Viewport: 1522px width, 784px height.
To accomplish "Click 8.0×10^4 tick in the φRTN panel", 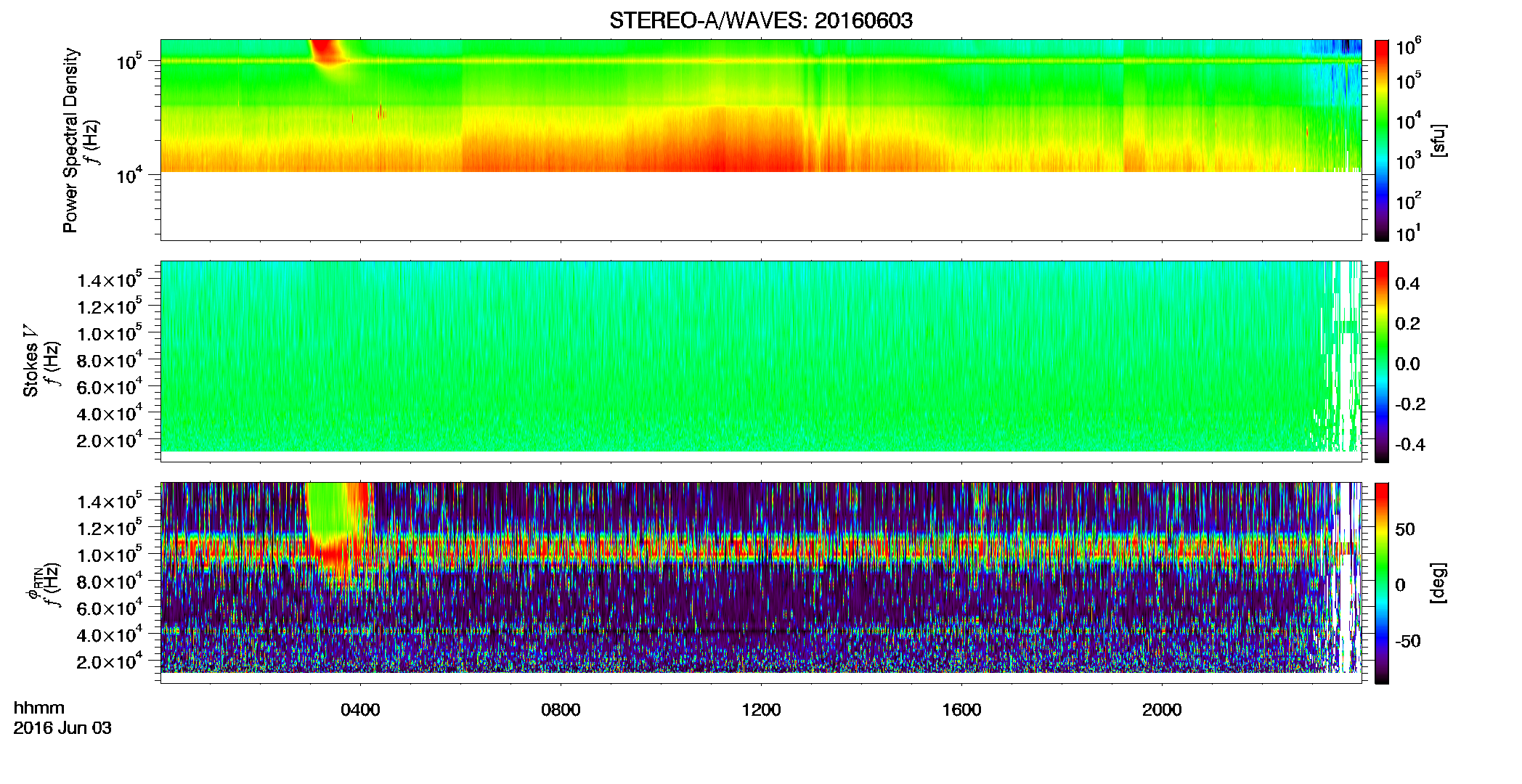I will pos(110,581).
